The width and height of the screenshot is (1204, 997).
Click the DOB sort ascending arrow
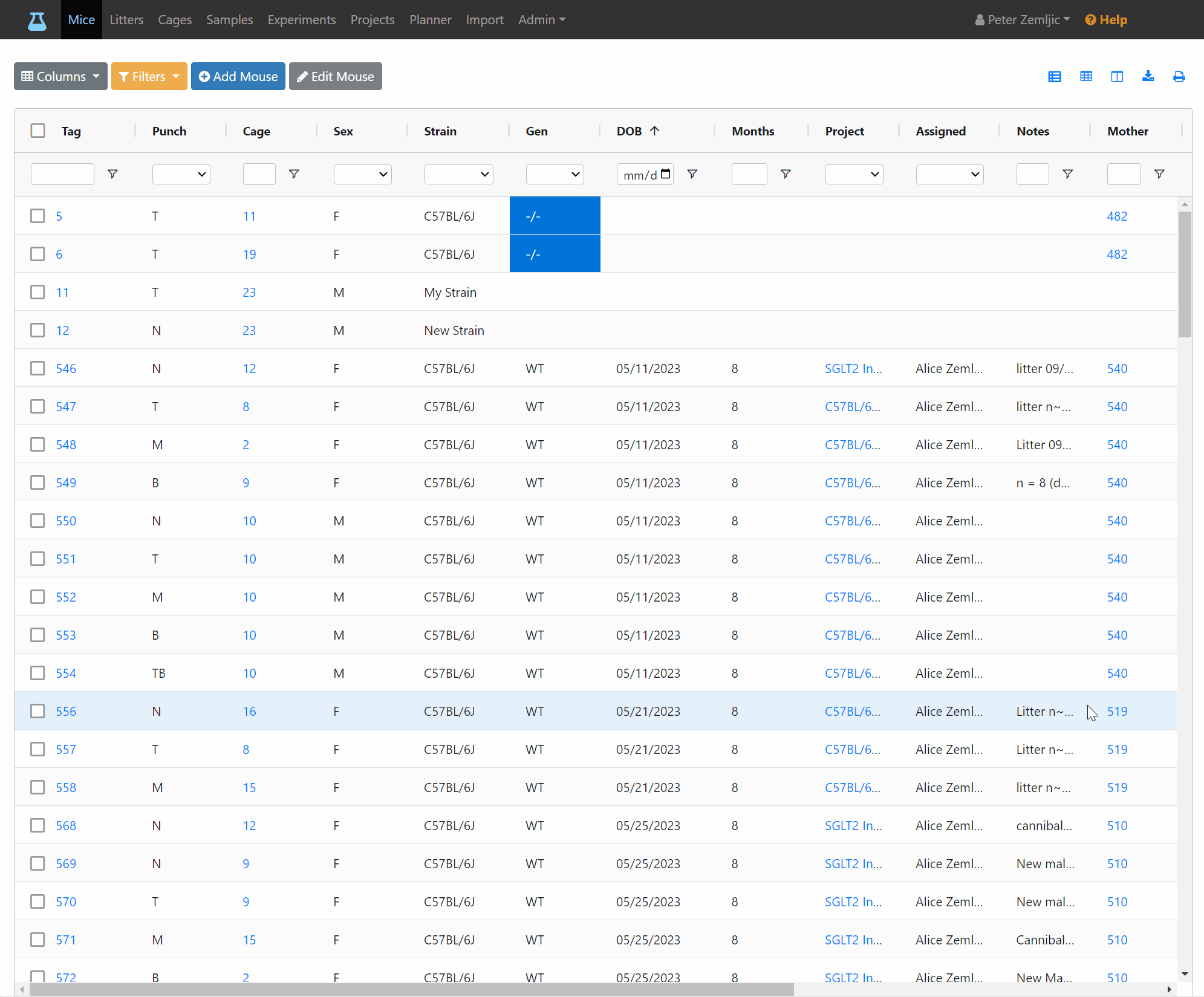[x=655, y=131]
